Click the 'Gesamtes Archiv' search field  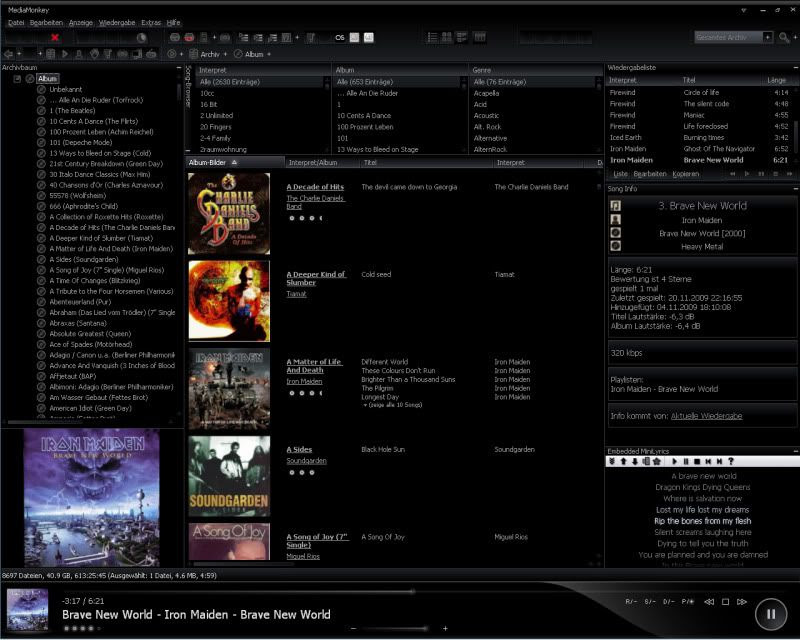(729, 37)
